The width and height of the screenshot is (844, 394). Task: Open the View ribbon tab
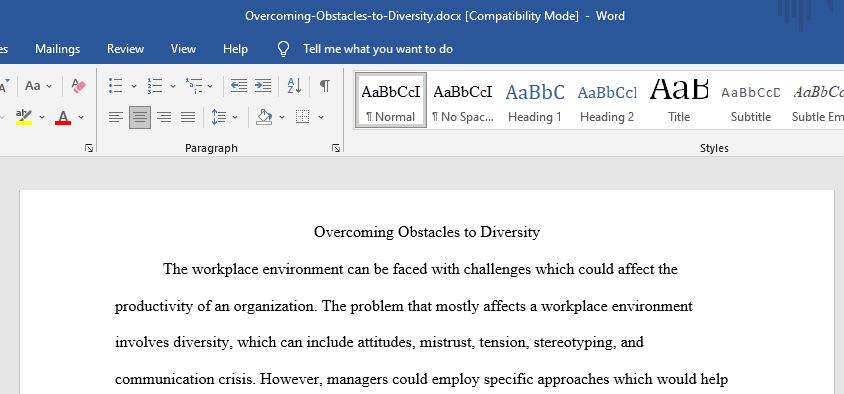tap(184, 49)
